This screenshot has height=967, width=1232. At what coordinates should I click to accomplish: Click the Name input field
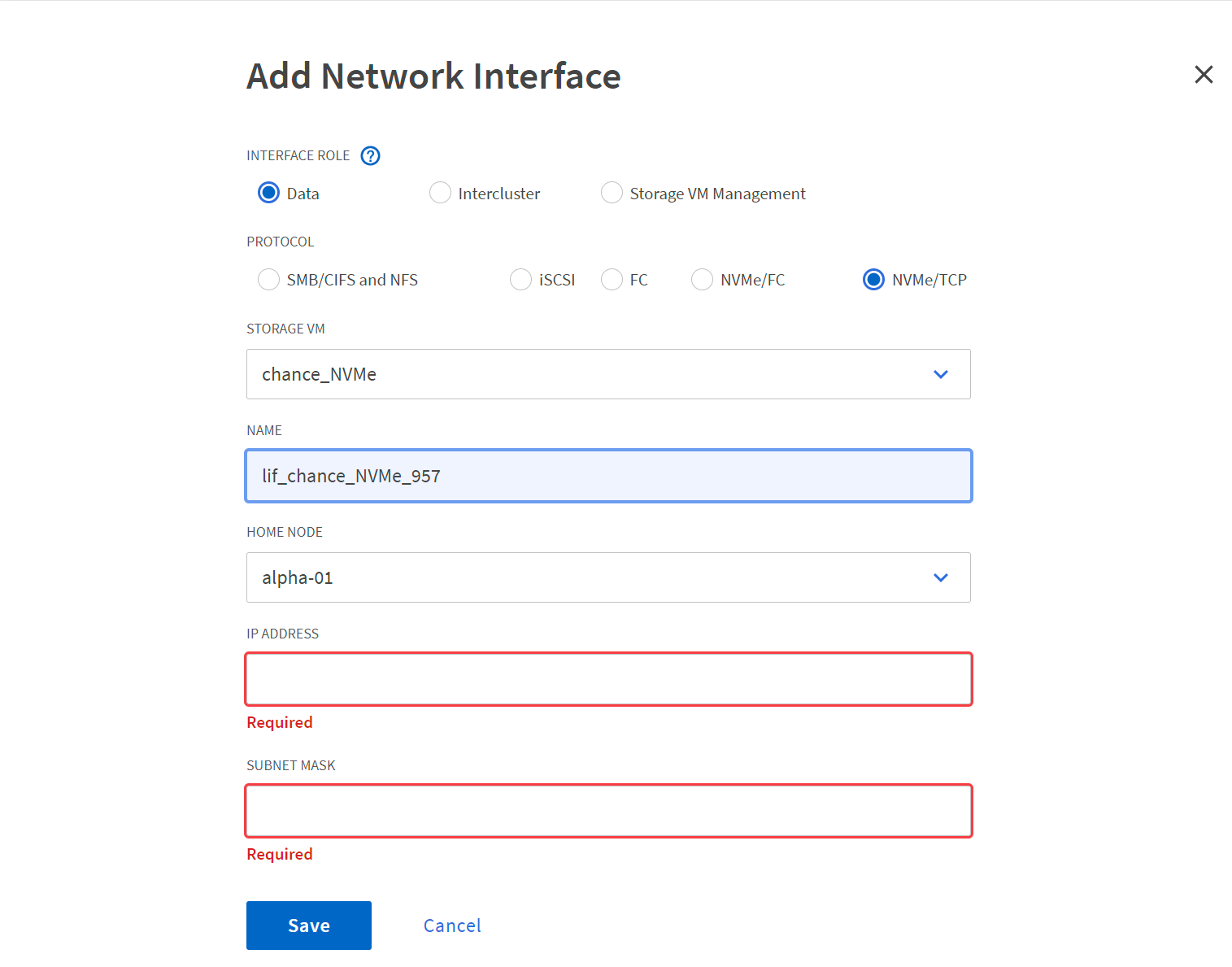coord(608,476)
